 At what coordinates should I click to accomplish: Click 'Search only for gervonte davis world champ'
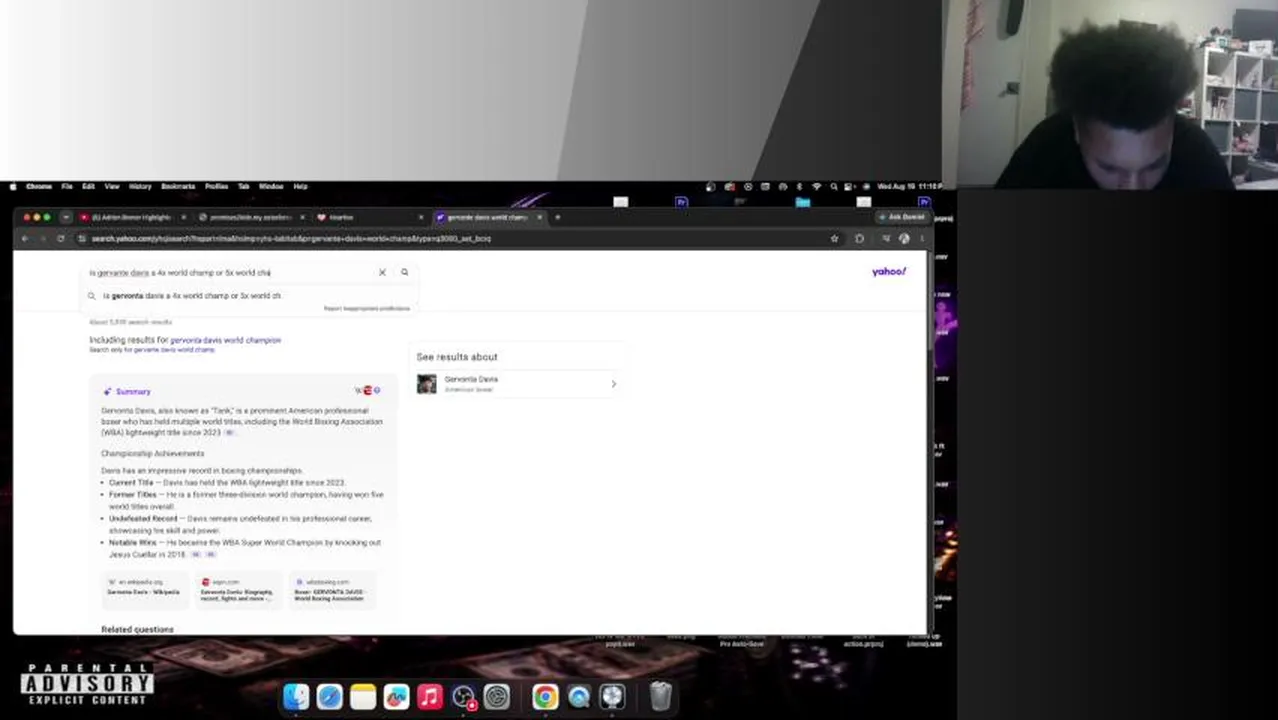(152, 350)
